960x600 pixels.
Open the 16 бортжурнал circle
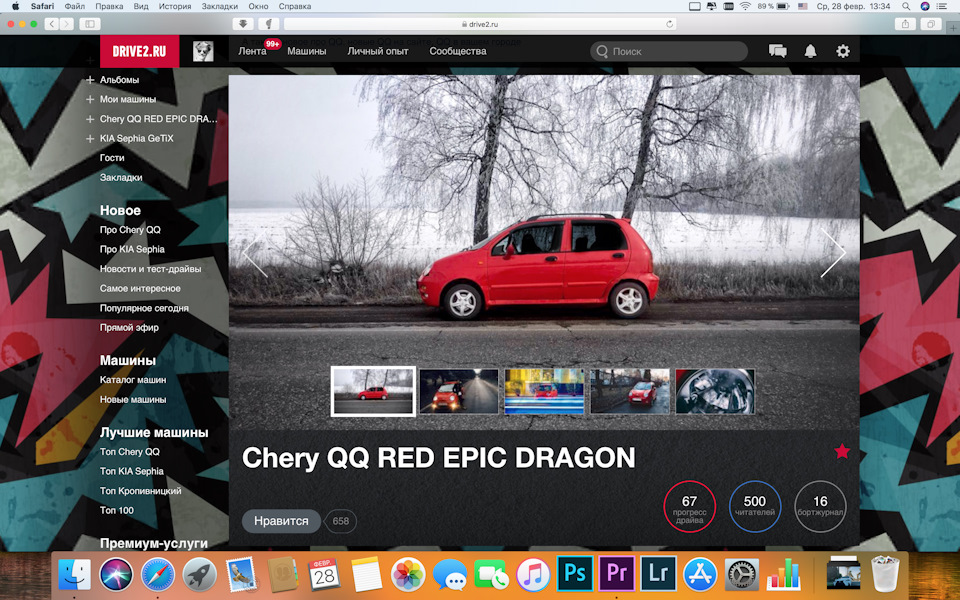click(820, 507)
